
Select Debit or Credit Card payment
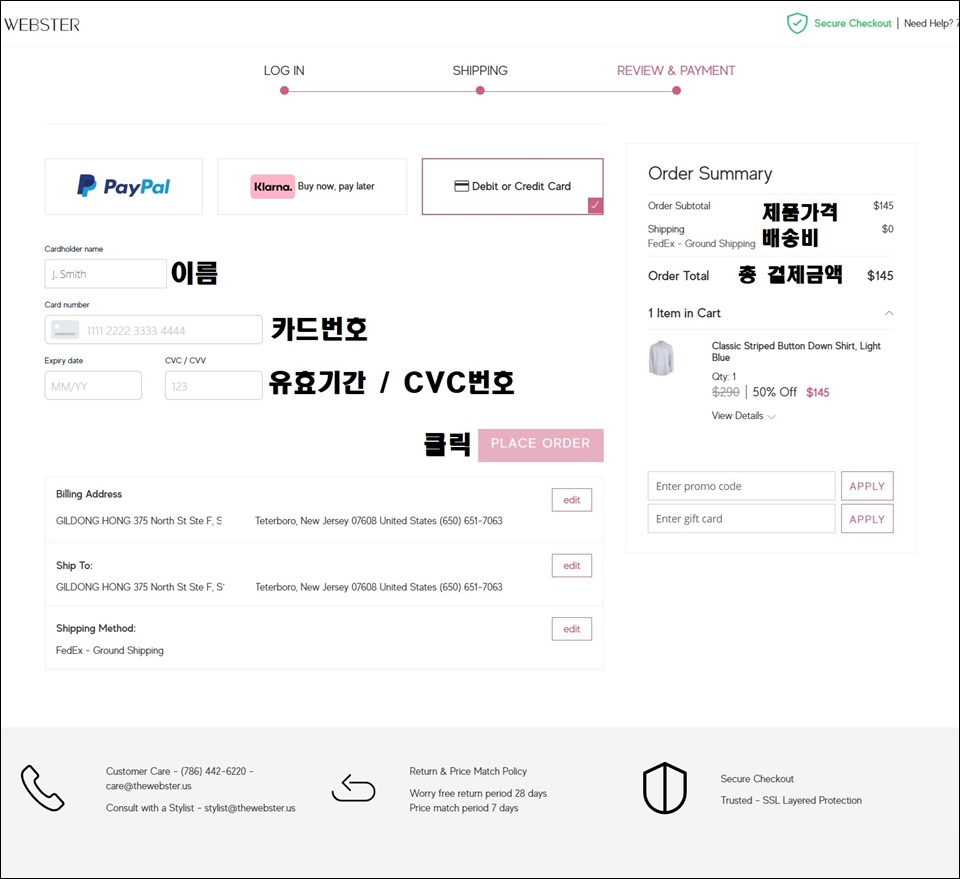pos(512,186)
